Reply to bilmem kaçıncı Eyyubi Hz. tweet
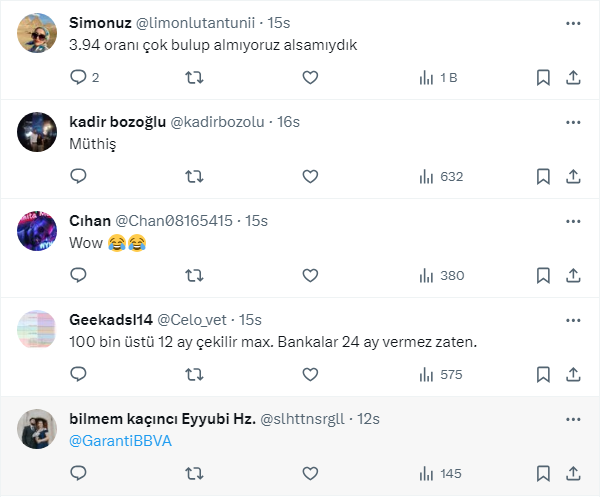Viewport: 606px width, 497px height. pos(80,473)
